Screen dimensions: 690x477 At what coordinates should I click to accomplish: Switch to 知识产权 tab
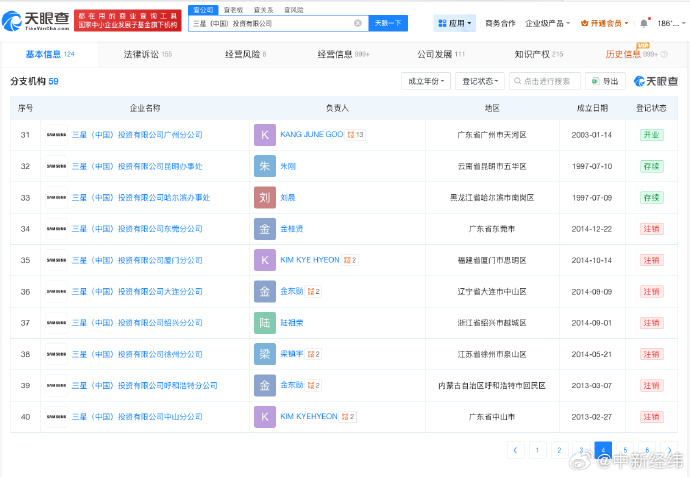point(539,54)
